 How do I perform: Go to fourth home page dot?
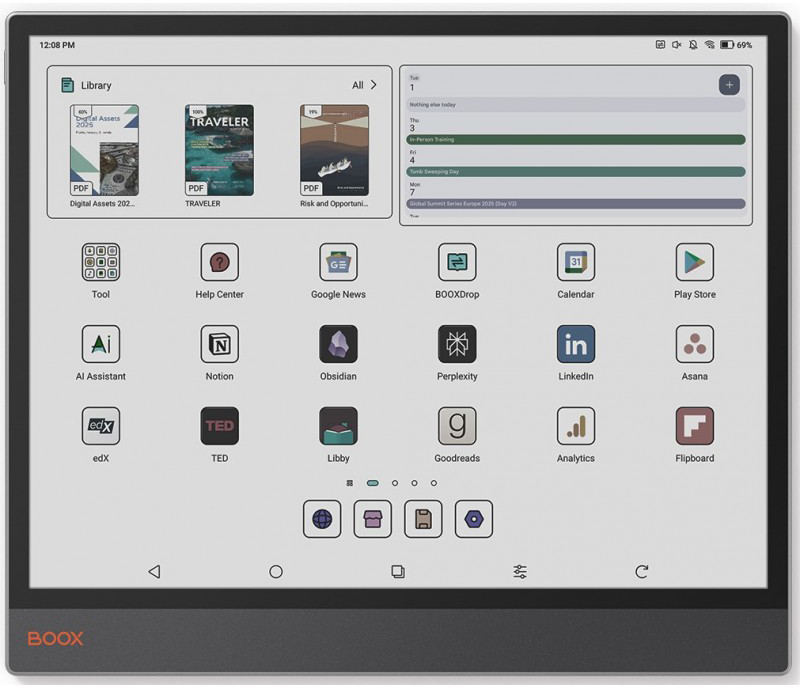[x=414, y=483]
